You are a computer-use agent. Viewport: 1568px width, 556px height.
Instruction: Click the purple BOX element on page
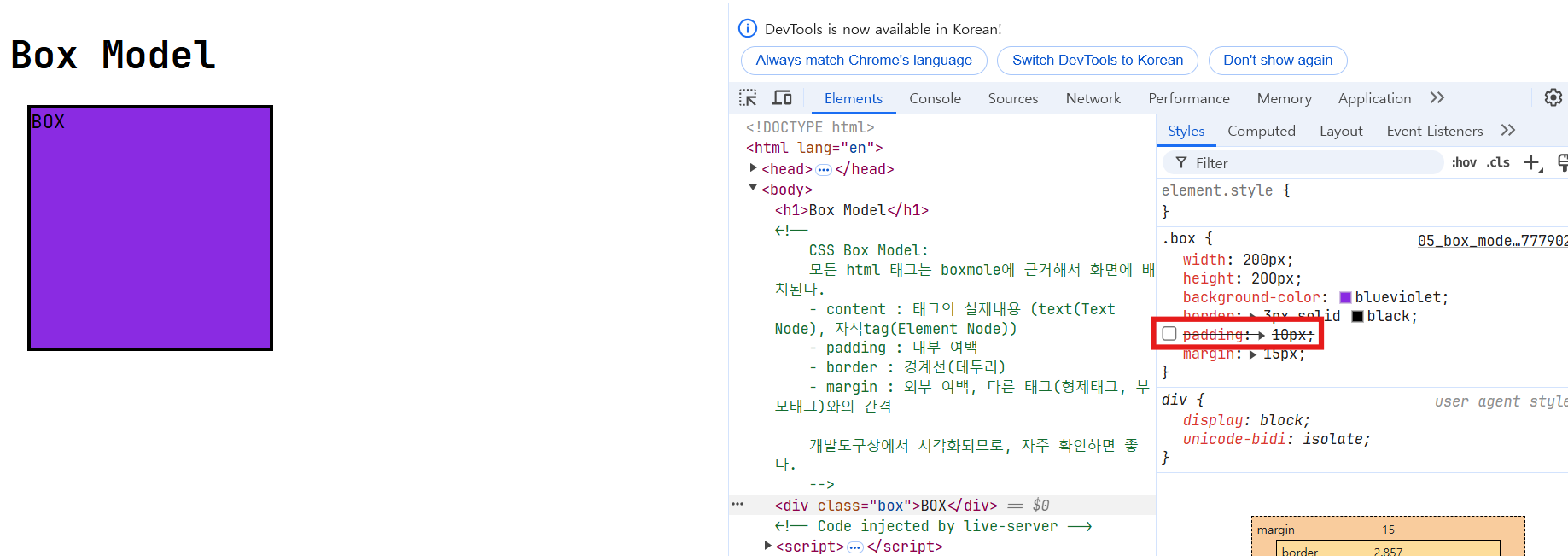(150, 228)
